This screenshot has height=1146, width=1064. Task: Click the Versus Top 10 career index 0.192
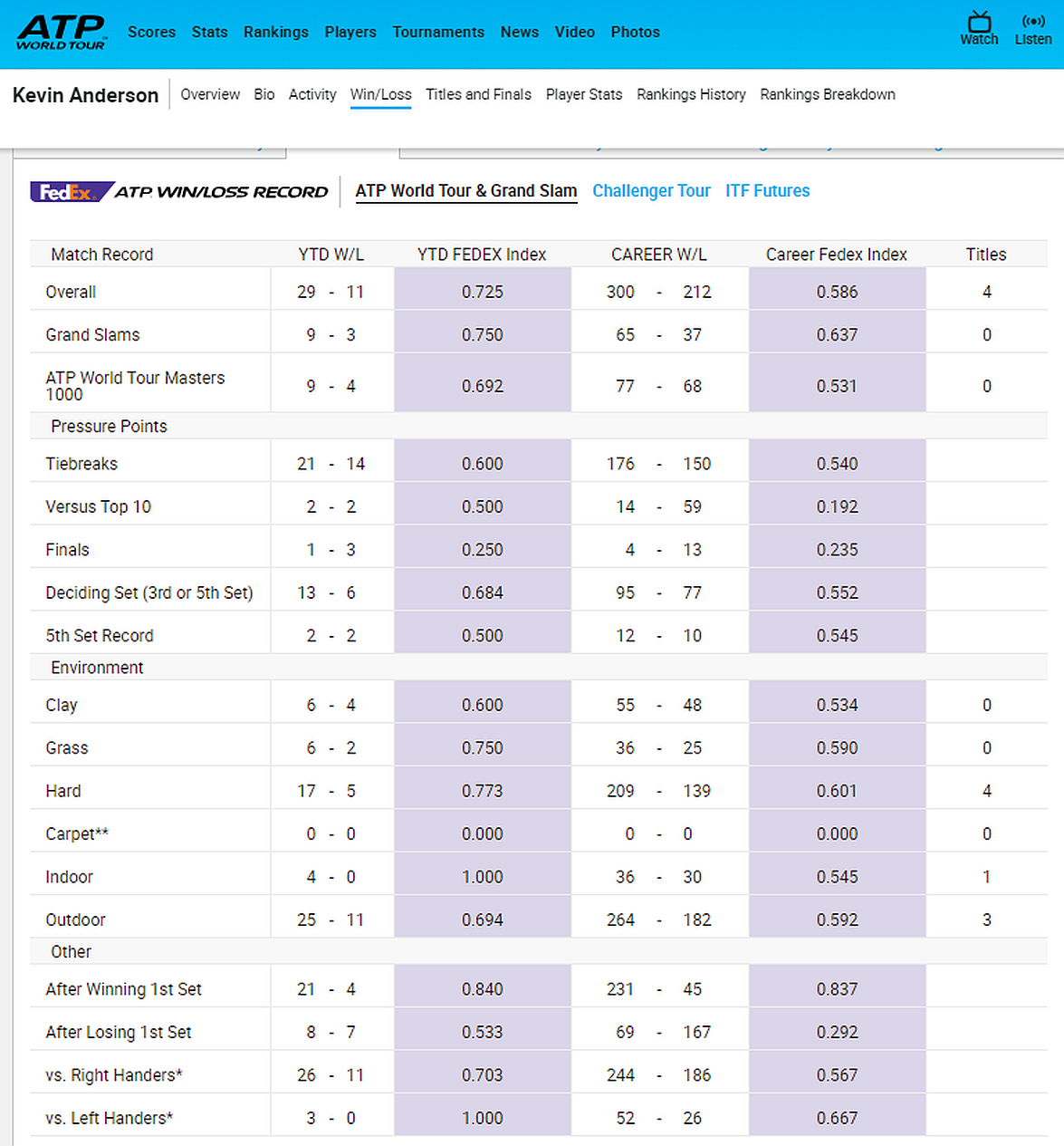[x=837, y=506]
